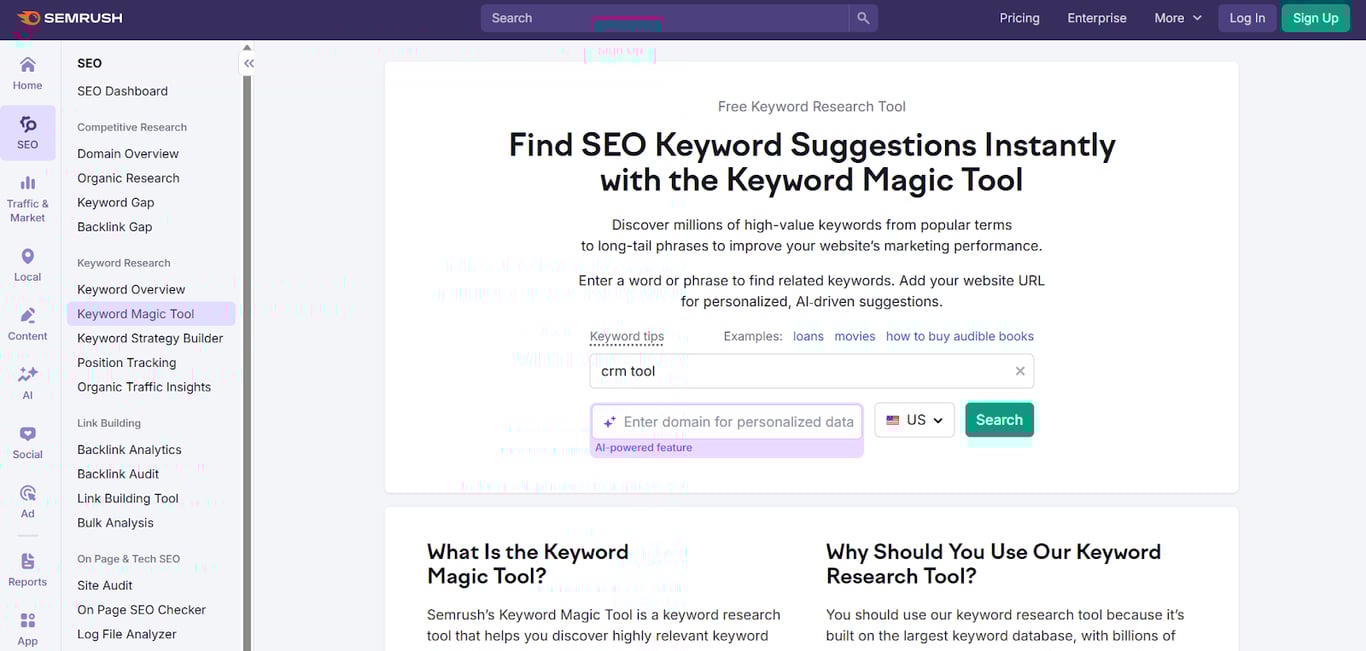Select SEO icon in left rail

pyautogui.click(x=28, y=133)
